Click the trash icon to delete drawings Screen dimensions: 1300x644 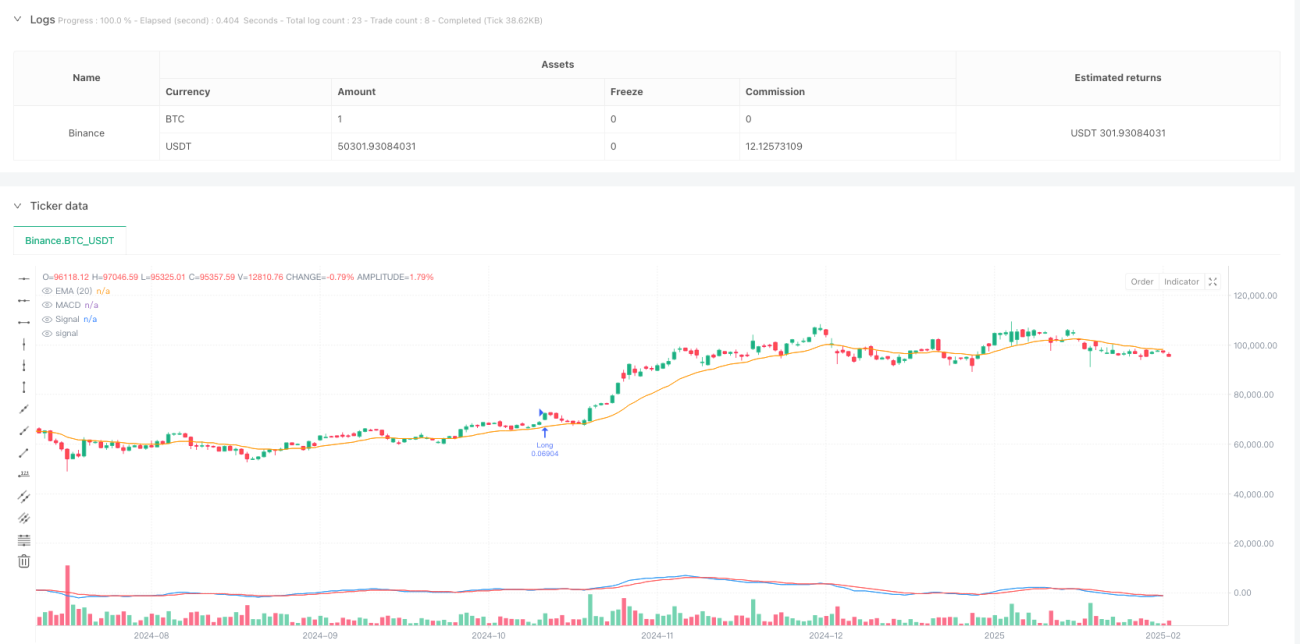tap(24, 561)
